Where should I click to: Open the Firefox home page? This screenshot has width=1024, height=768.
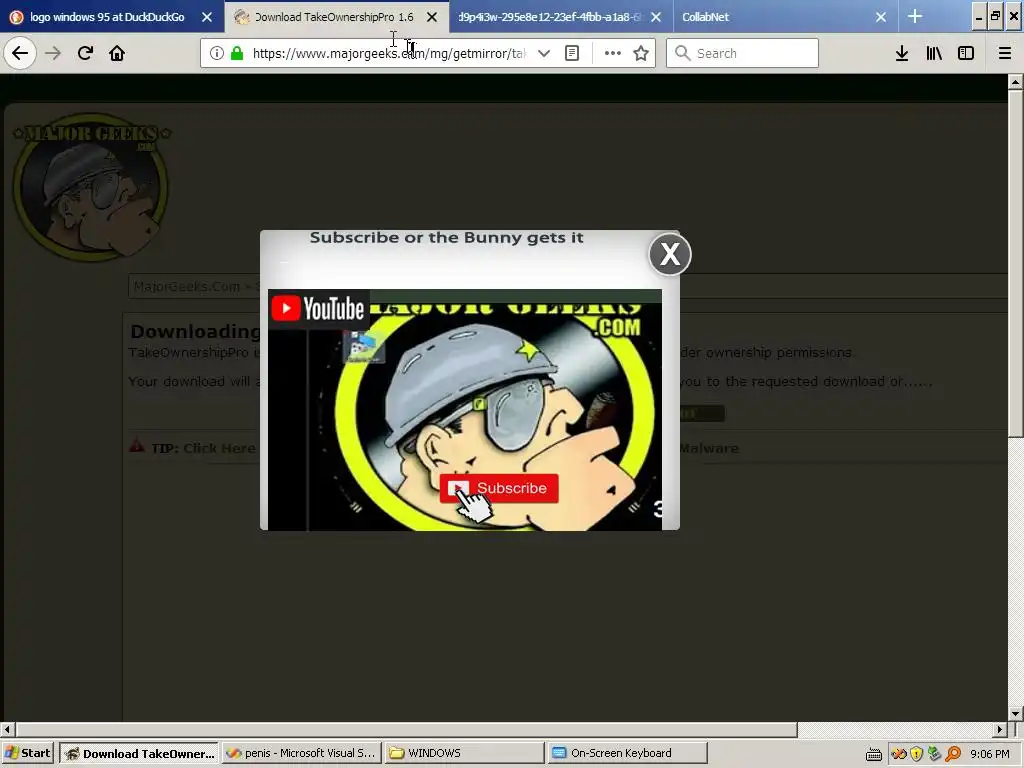click(x=117, y=53)
